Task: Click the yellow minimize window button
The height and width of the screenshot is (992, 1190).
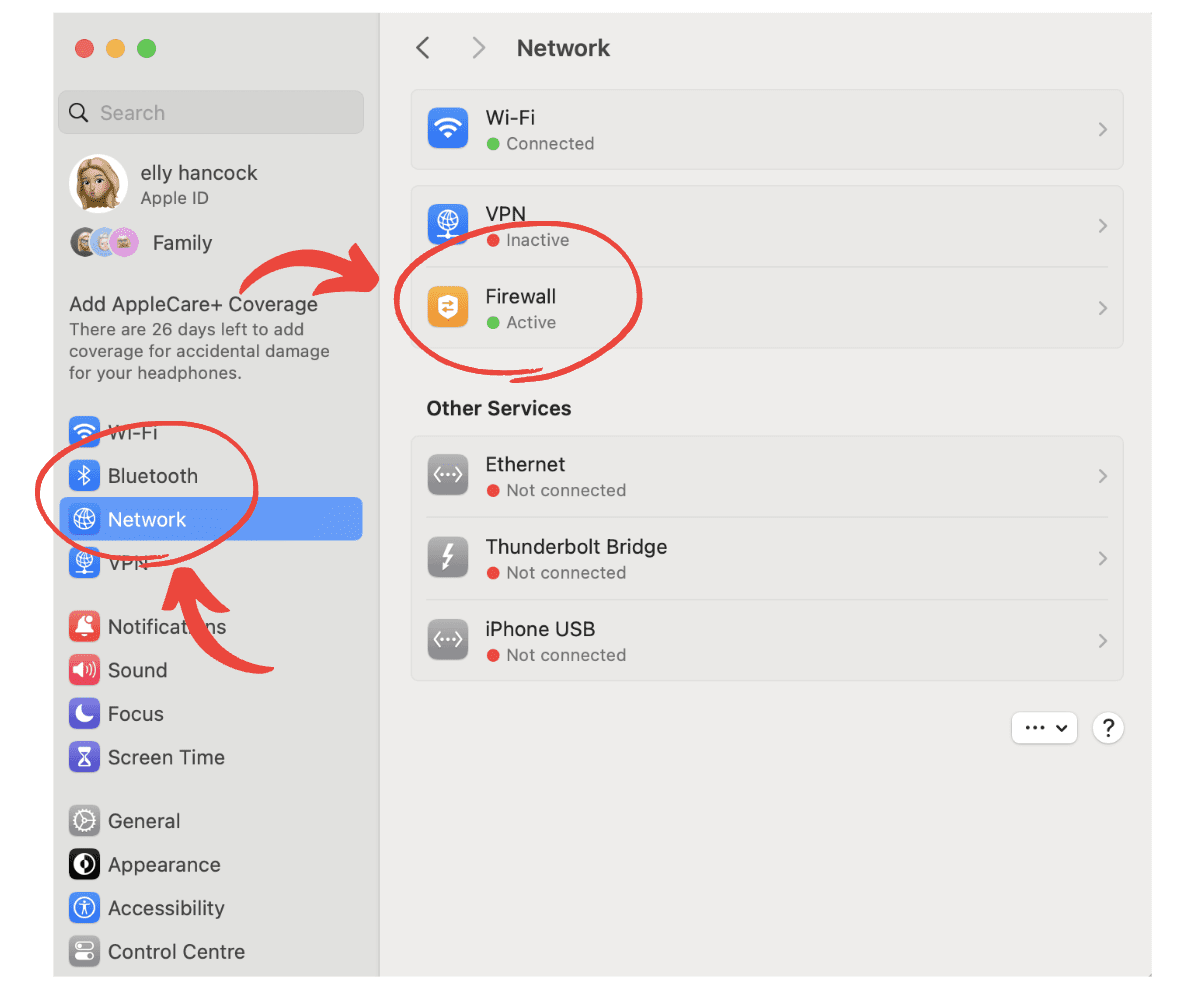Action: tap(115, 49)
